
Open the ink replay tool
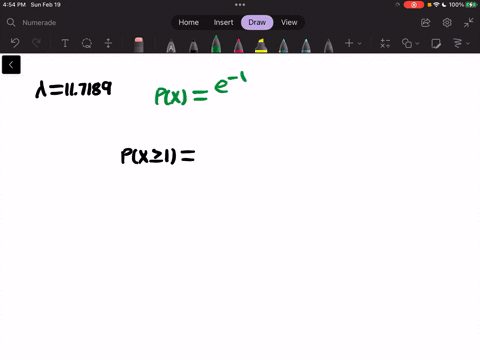pos(458,43)
